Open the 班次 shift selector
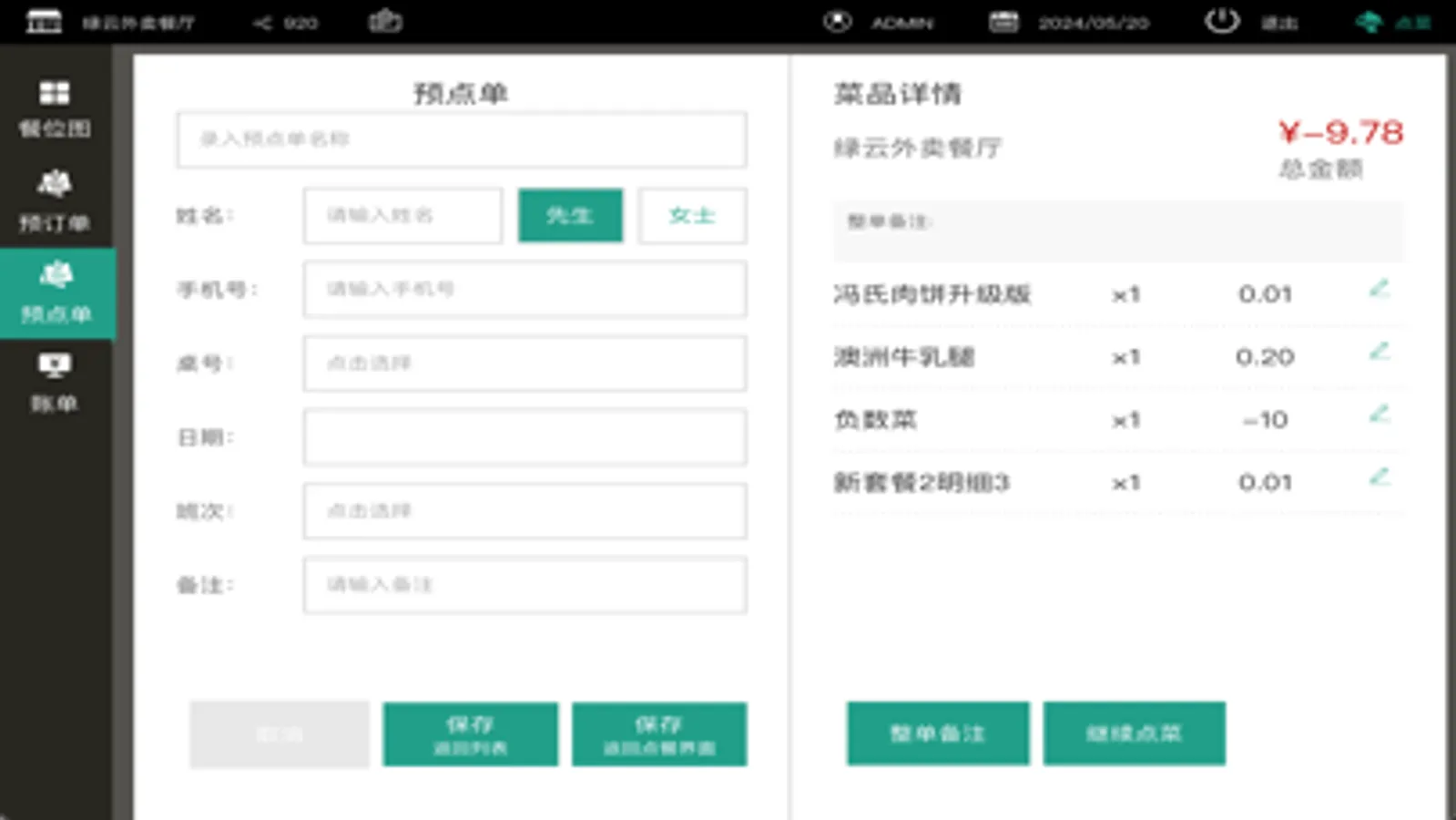 [x=524, y=511]
